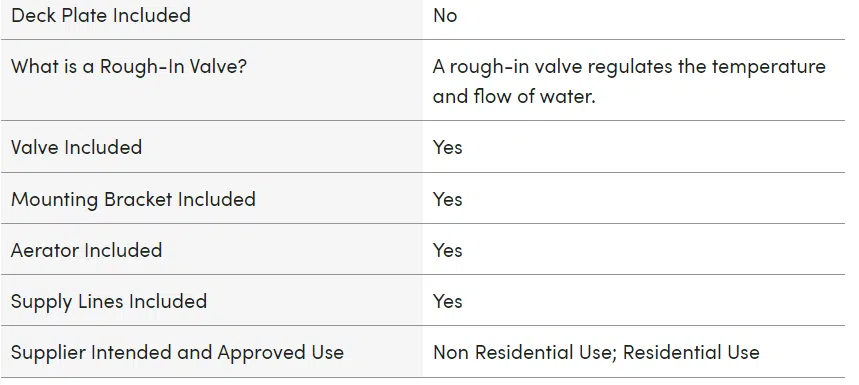Click 'and flow of water.' line
This screenshot has width=859, height=385.
click(514, 96)
